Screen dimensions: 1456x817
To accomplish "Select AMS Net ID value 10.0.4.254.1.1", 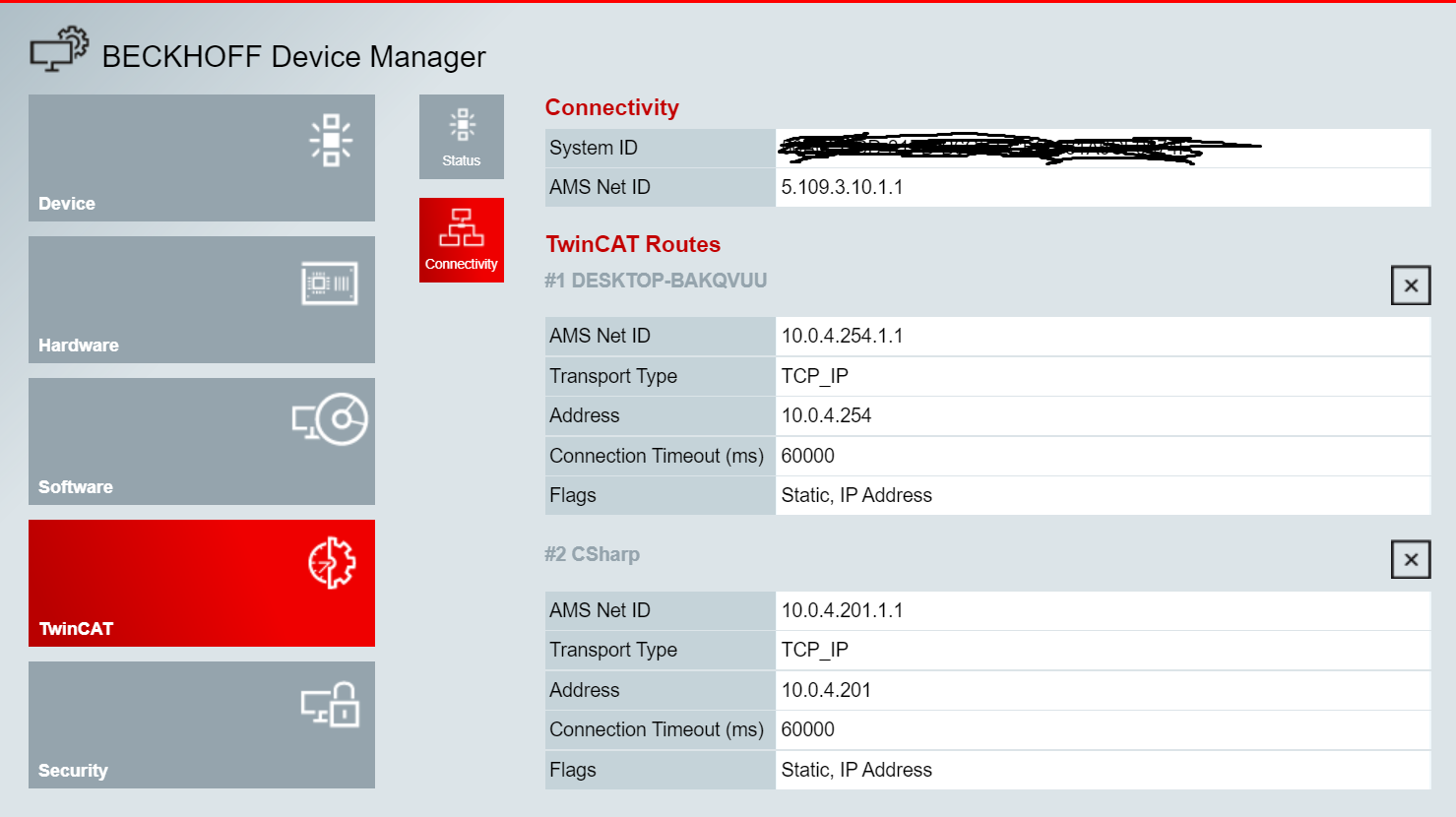I will (x=842, y=336).
